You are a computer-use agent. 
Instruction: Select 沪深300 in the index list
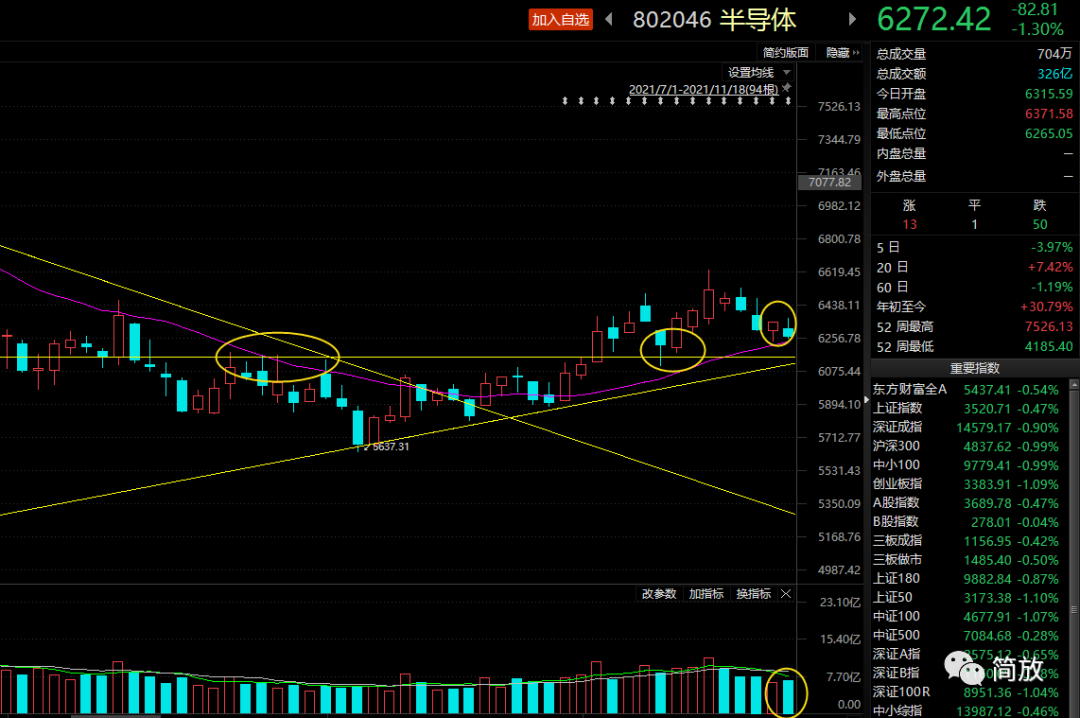[x=897, y=445]
